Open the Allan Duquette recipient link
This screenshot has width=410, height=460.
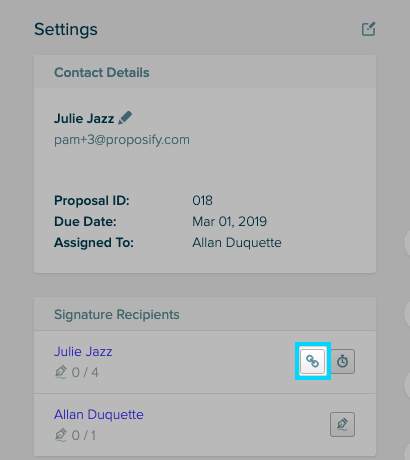[99, 415]
